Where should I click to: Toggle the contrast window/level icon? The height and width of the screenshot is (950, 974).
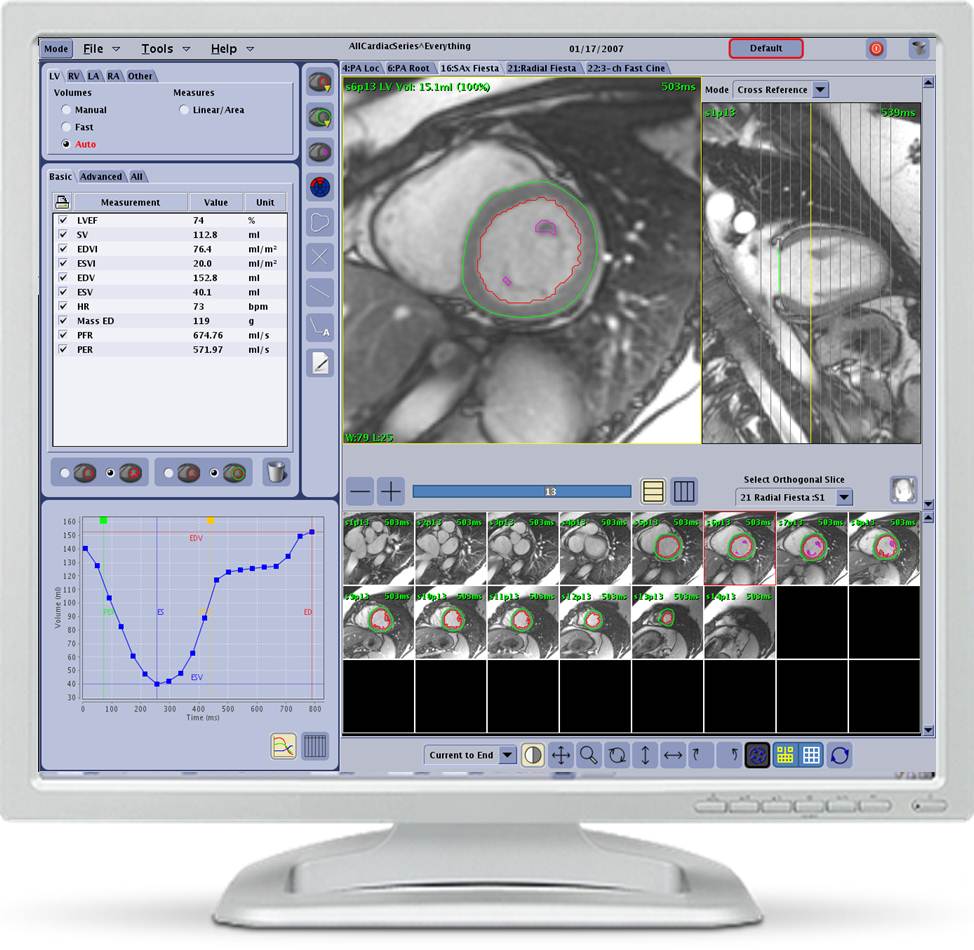tap(533, 755)
